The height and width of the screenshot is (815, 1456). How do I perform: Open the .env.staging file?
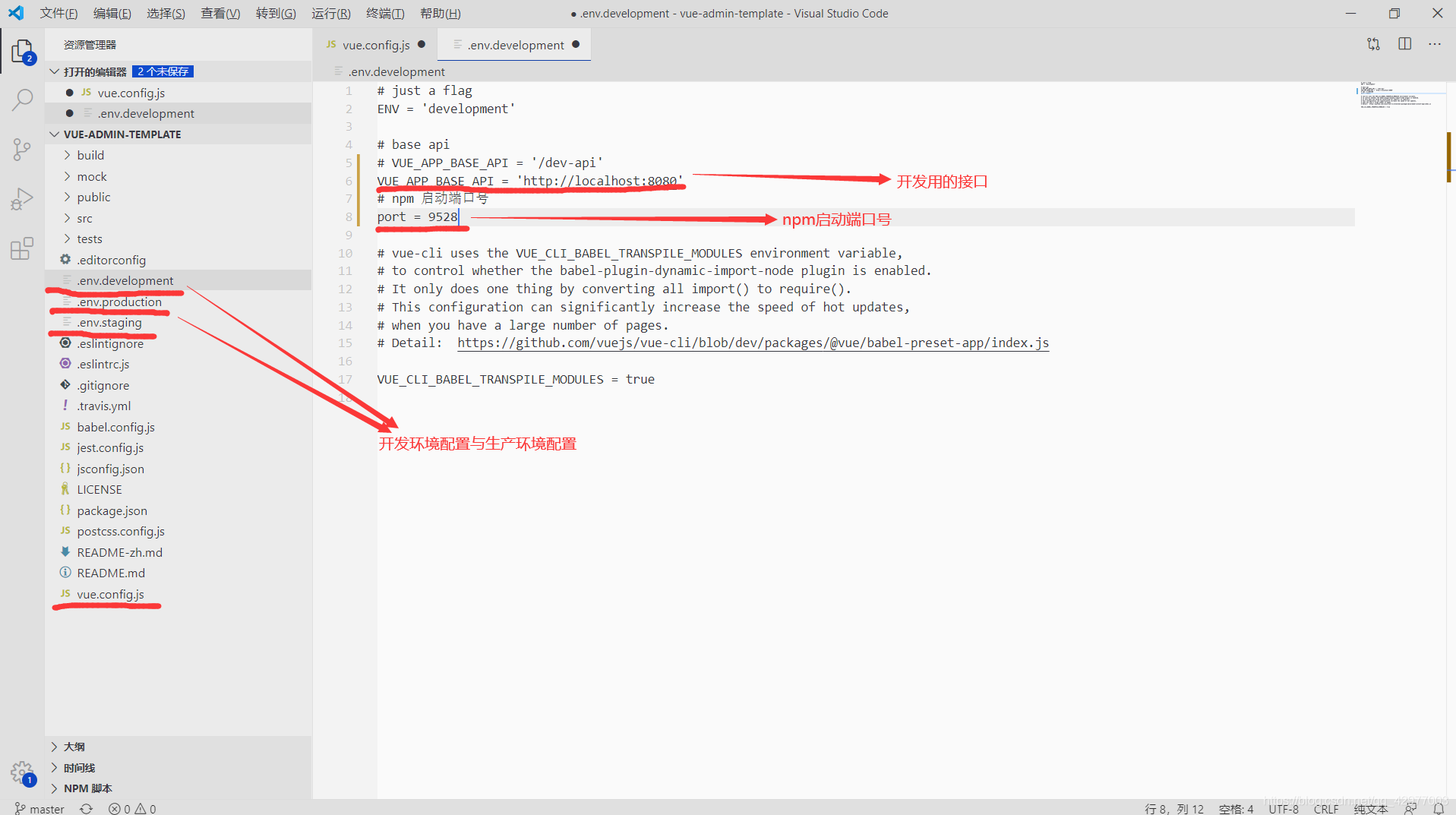(x=178, y=322)
